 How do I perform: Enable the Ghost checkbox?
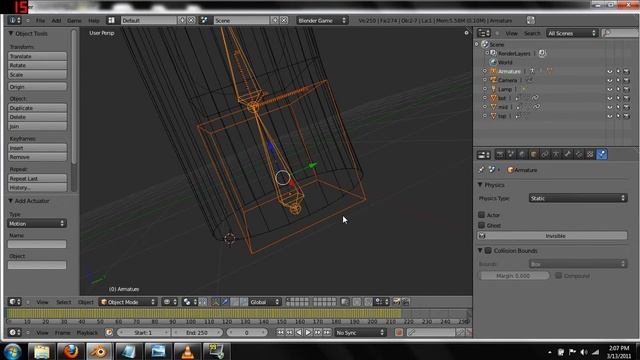pos(482,225)
